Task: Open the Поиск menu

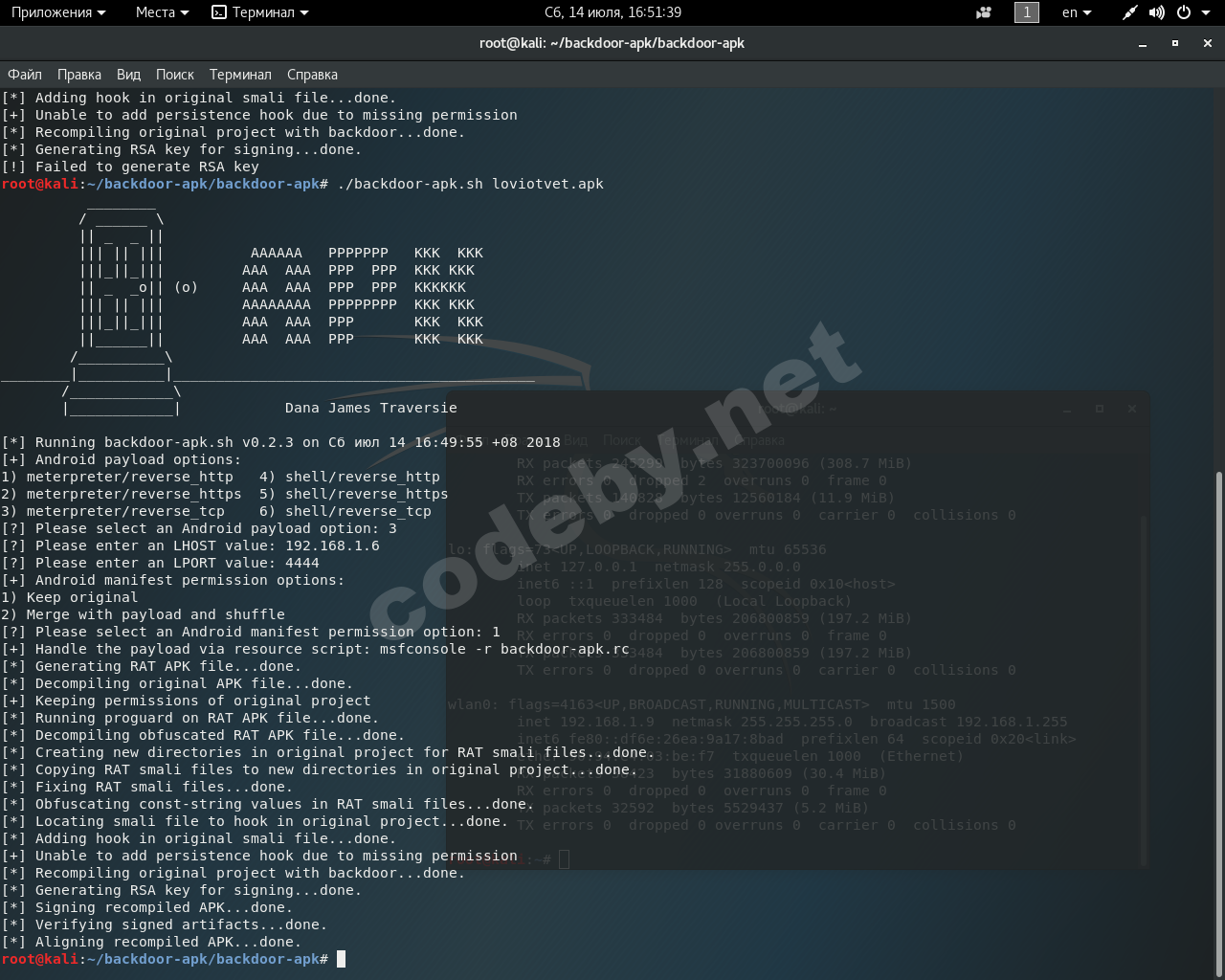Action: click(x=175, y=75)
